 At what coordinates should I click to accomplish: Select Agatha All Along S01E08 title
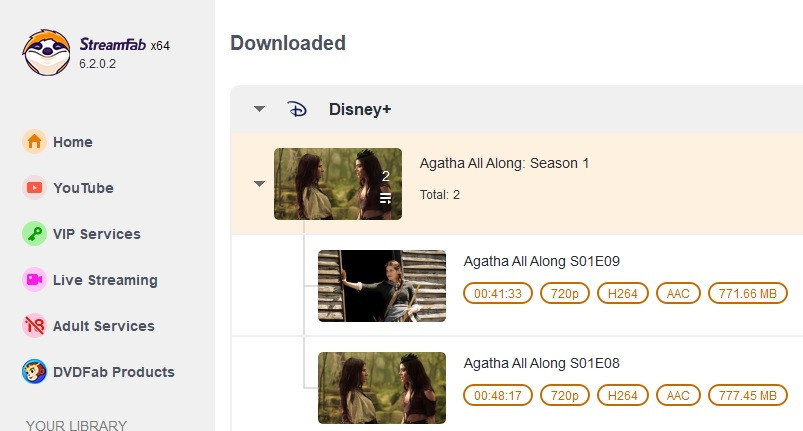point(542,363)
